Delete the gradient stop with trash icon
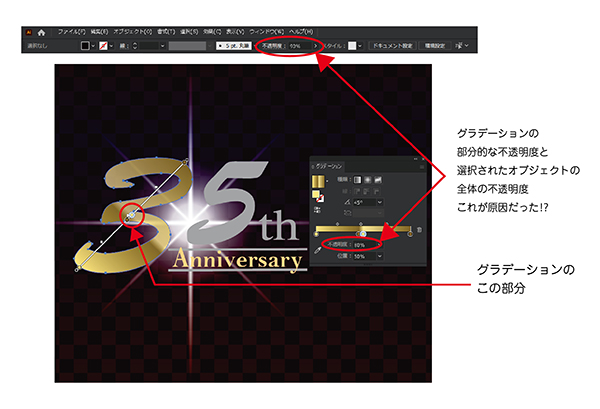 click(x=419, y=231)
